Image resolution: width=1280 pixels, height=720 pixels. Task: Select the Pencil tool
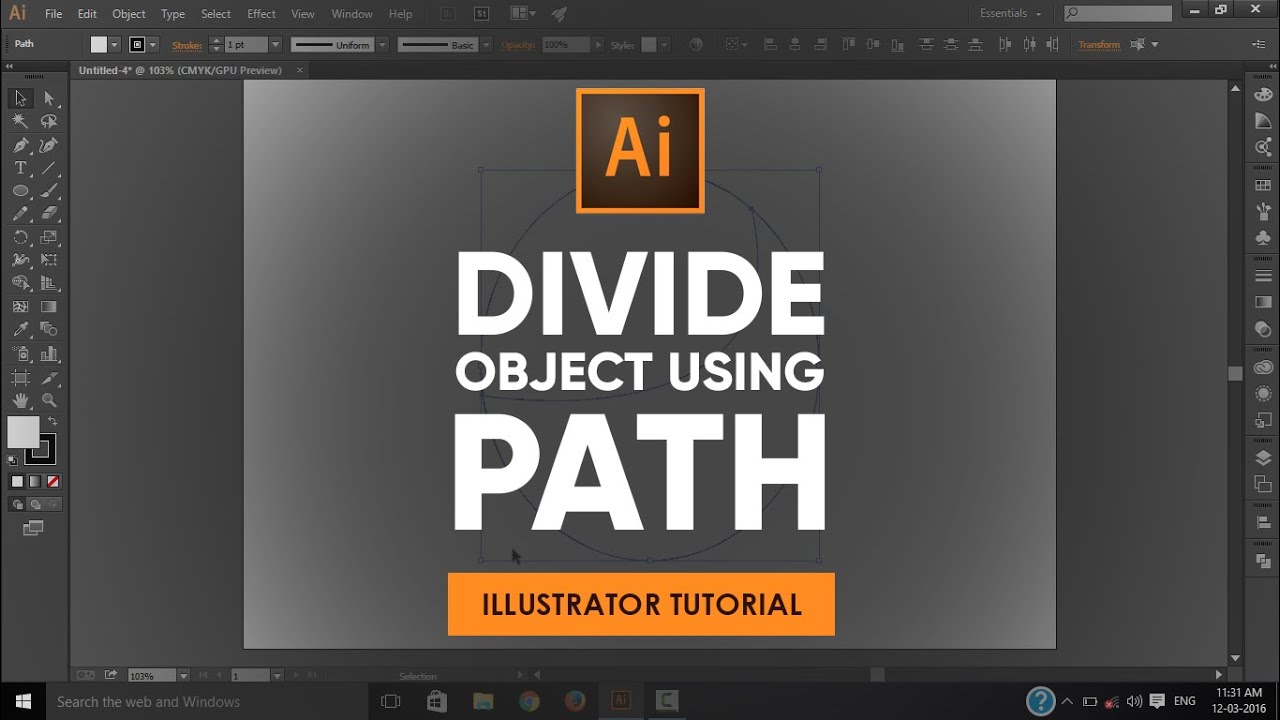click(20, 214)
